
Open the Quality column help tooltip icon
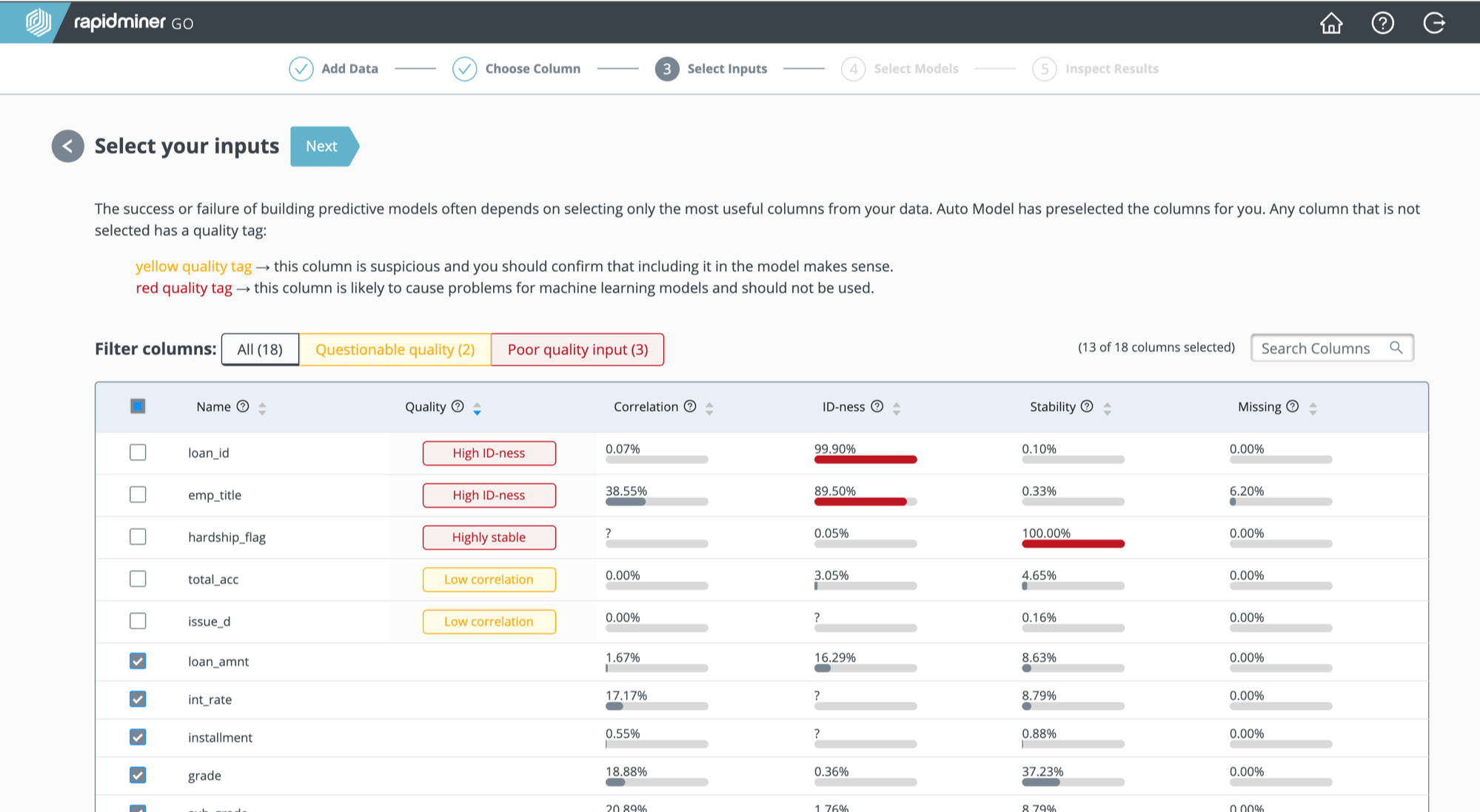click(x=458, y=406)
